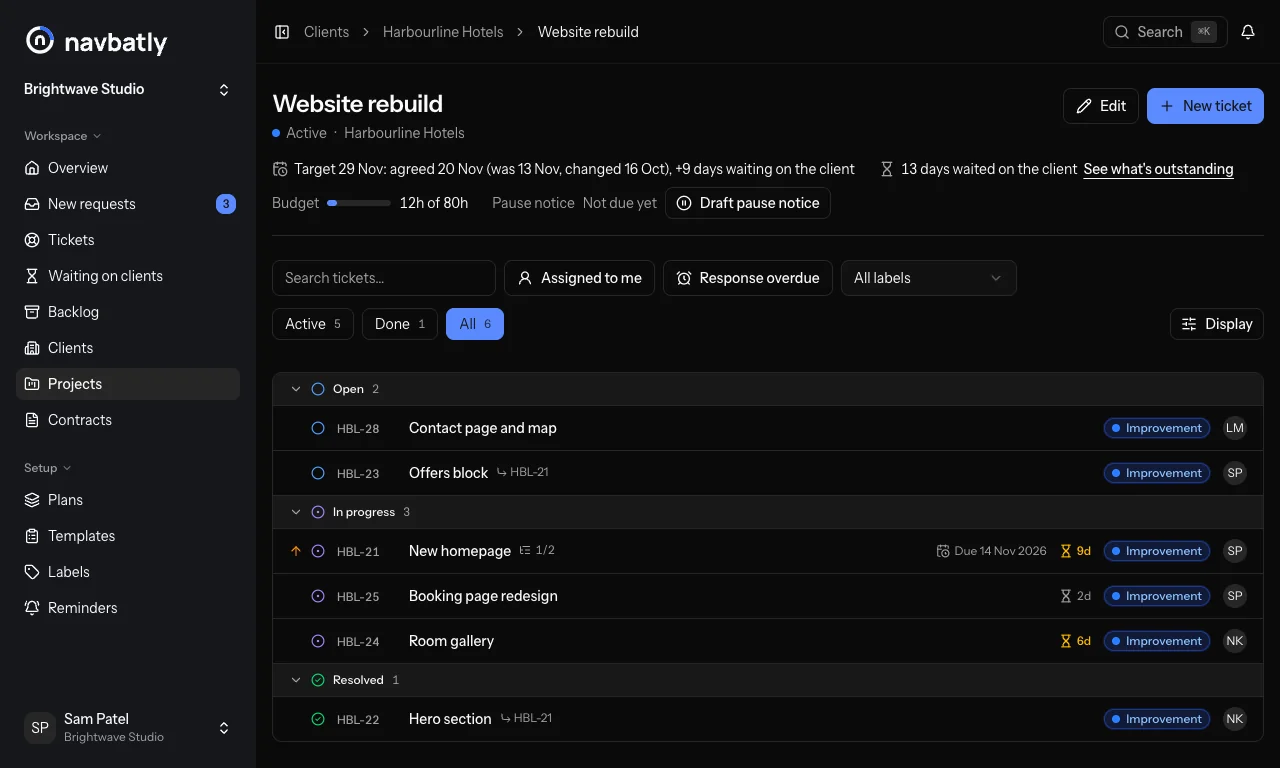The width and height of the screenshot is (1280, 768).
Task: Open All labels dropdown
Action: (928, 278)
